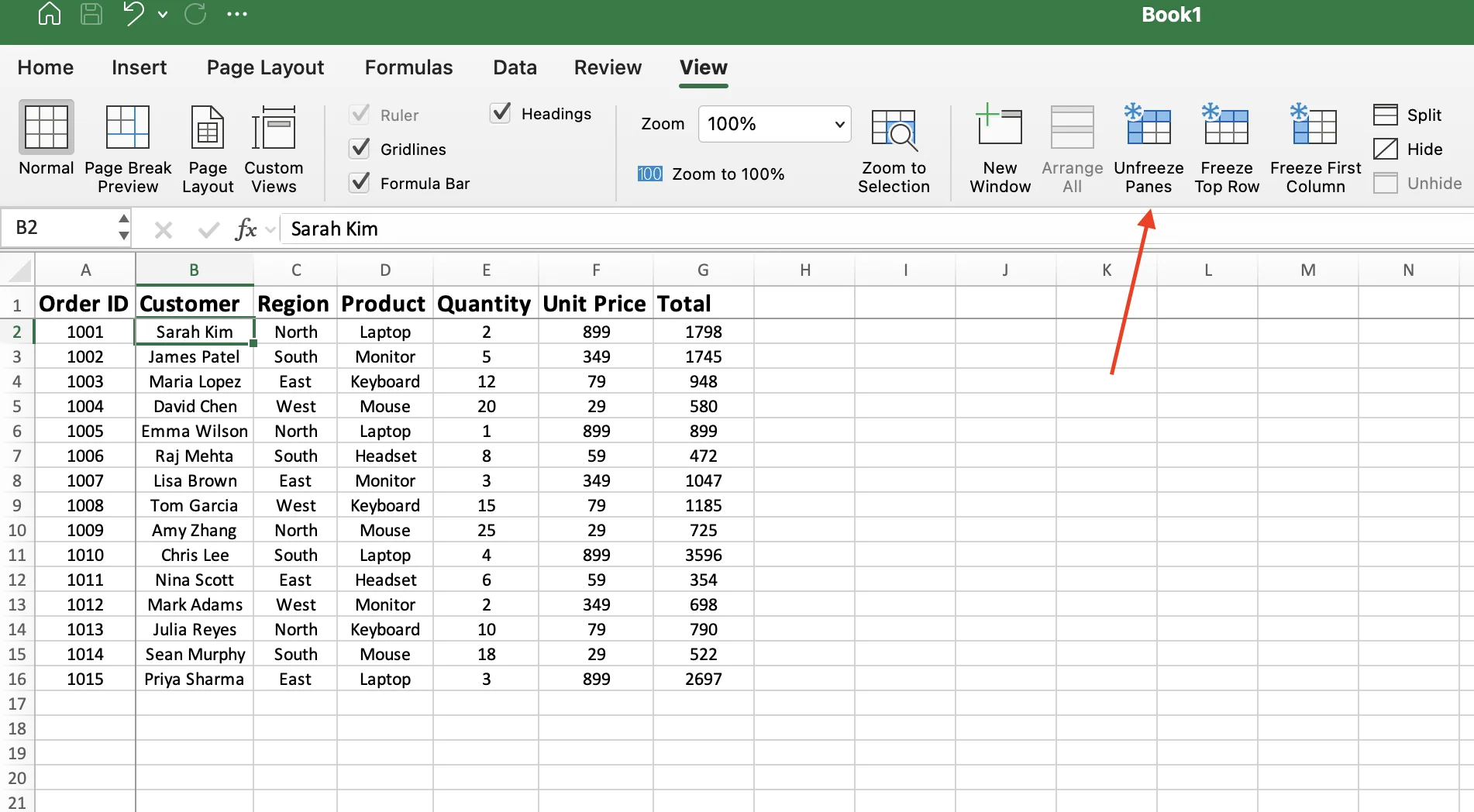The width and height of the screenshot is (1474, 812).
Task: Click Freeze Top Row
Action: pyautogui.click(x=1226, y=147)
